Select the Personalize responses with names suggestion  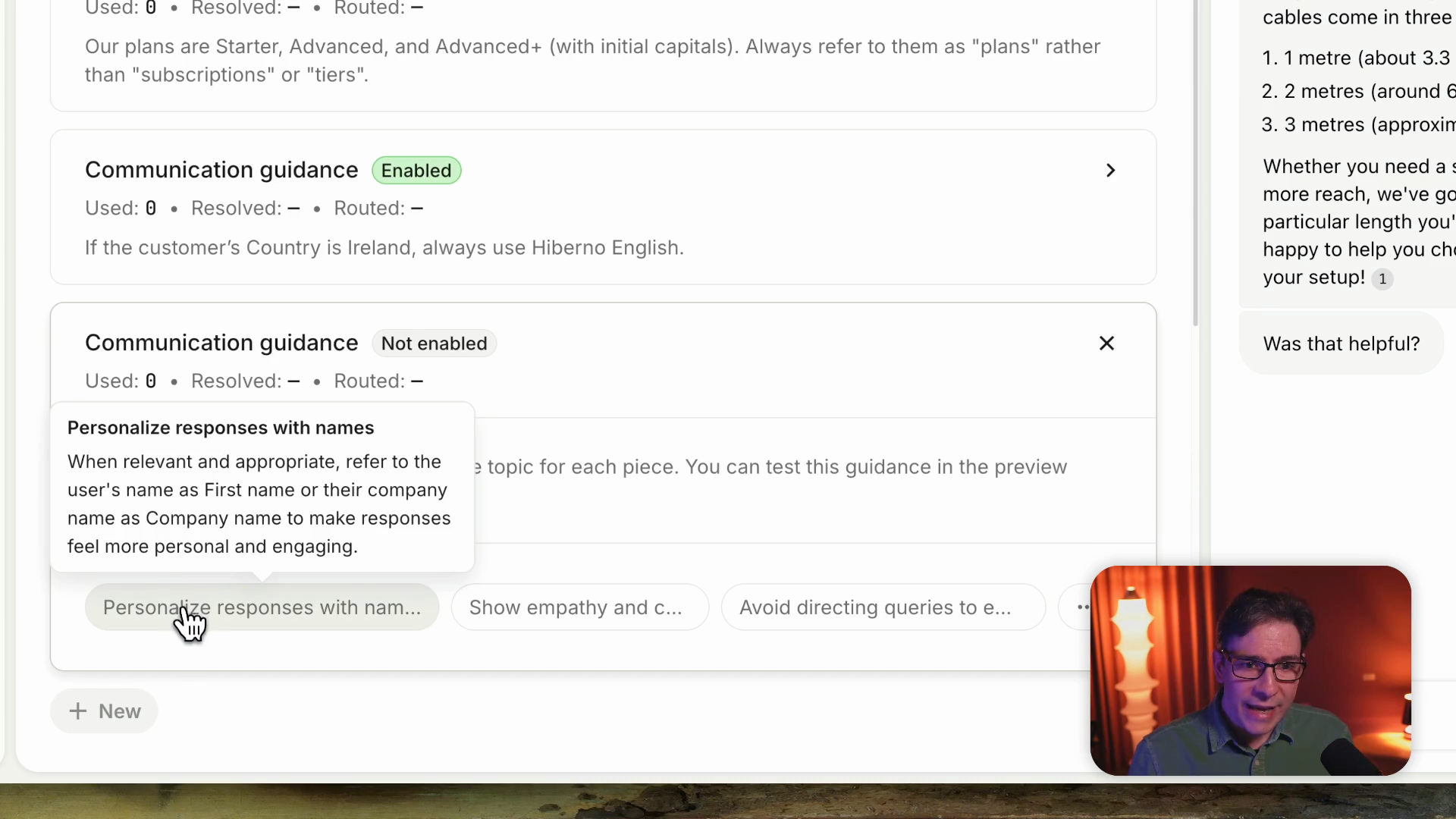262,607
